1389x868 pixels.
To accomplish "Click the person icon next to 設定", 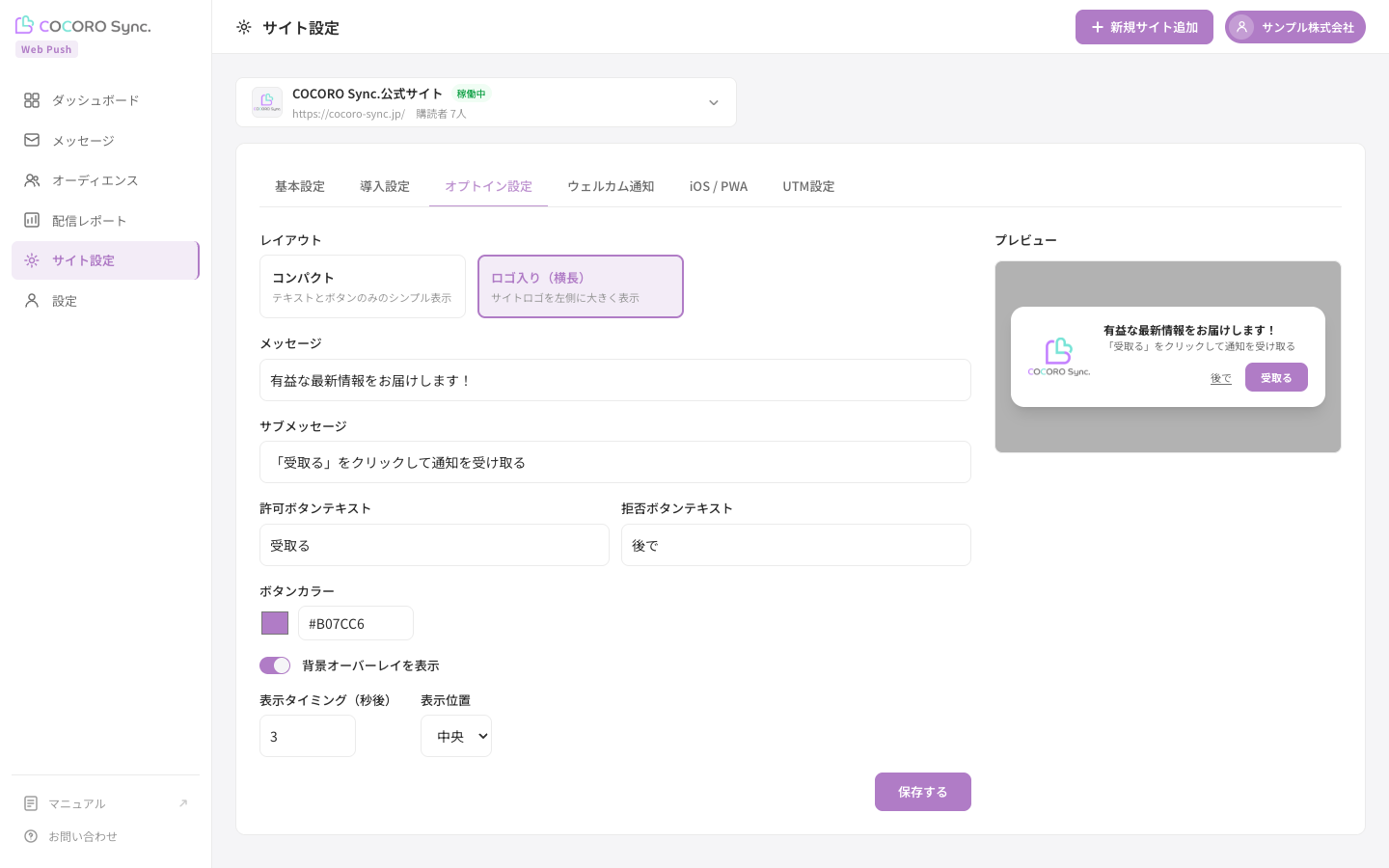I will [32, 301].
